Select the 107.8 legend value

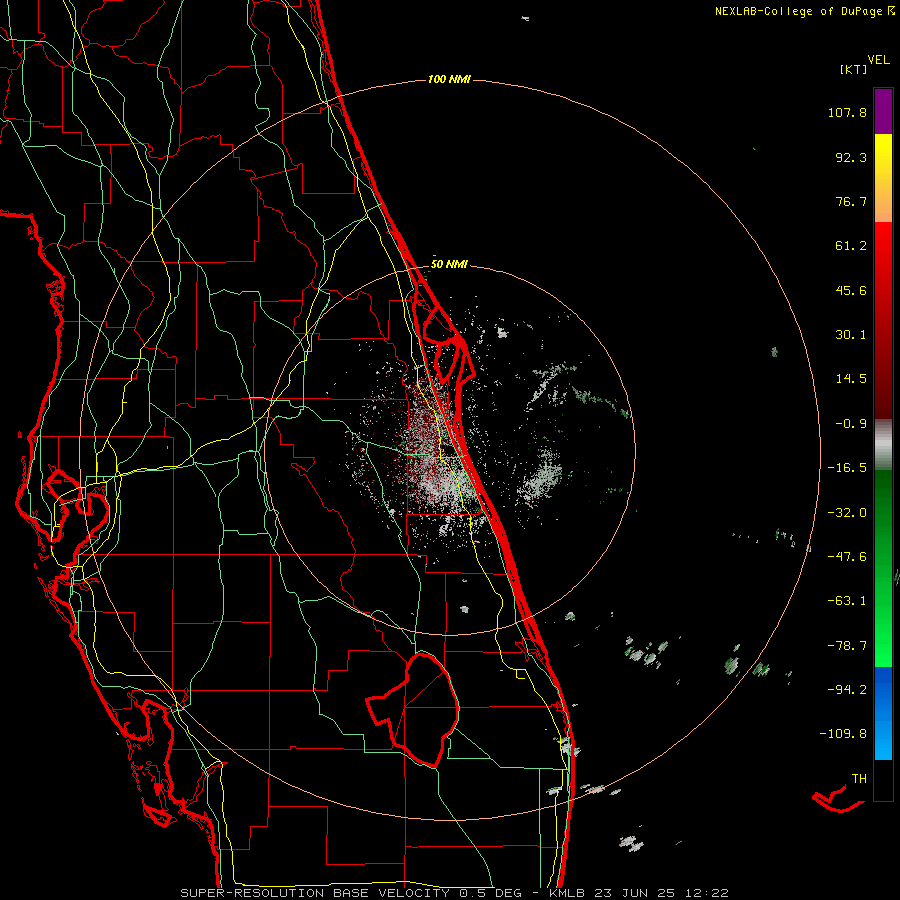(847, 112)
